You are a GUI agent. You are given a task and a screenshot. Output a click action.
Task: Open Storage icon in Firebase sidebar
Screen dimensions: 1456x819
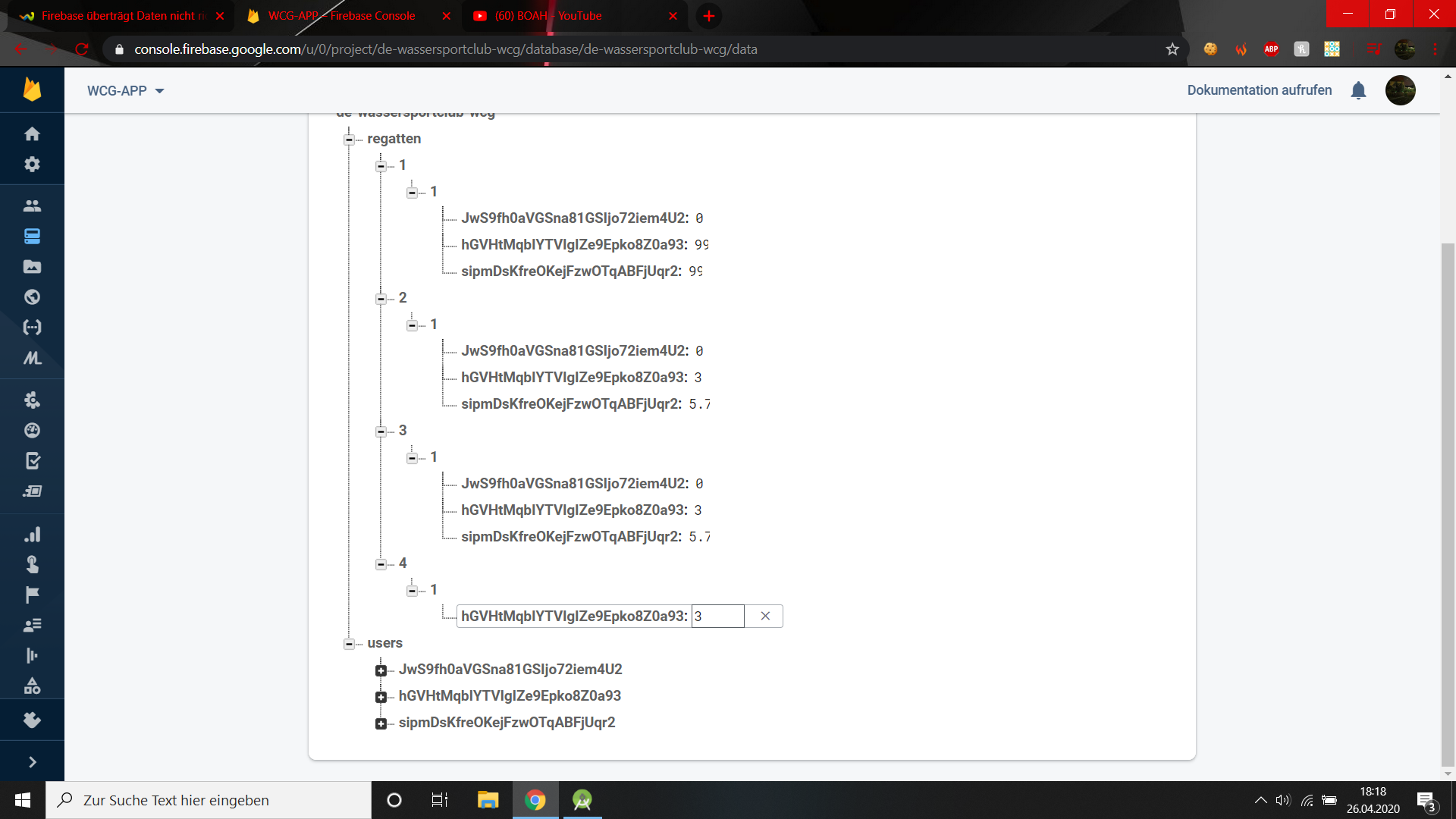pos(32,266)
